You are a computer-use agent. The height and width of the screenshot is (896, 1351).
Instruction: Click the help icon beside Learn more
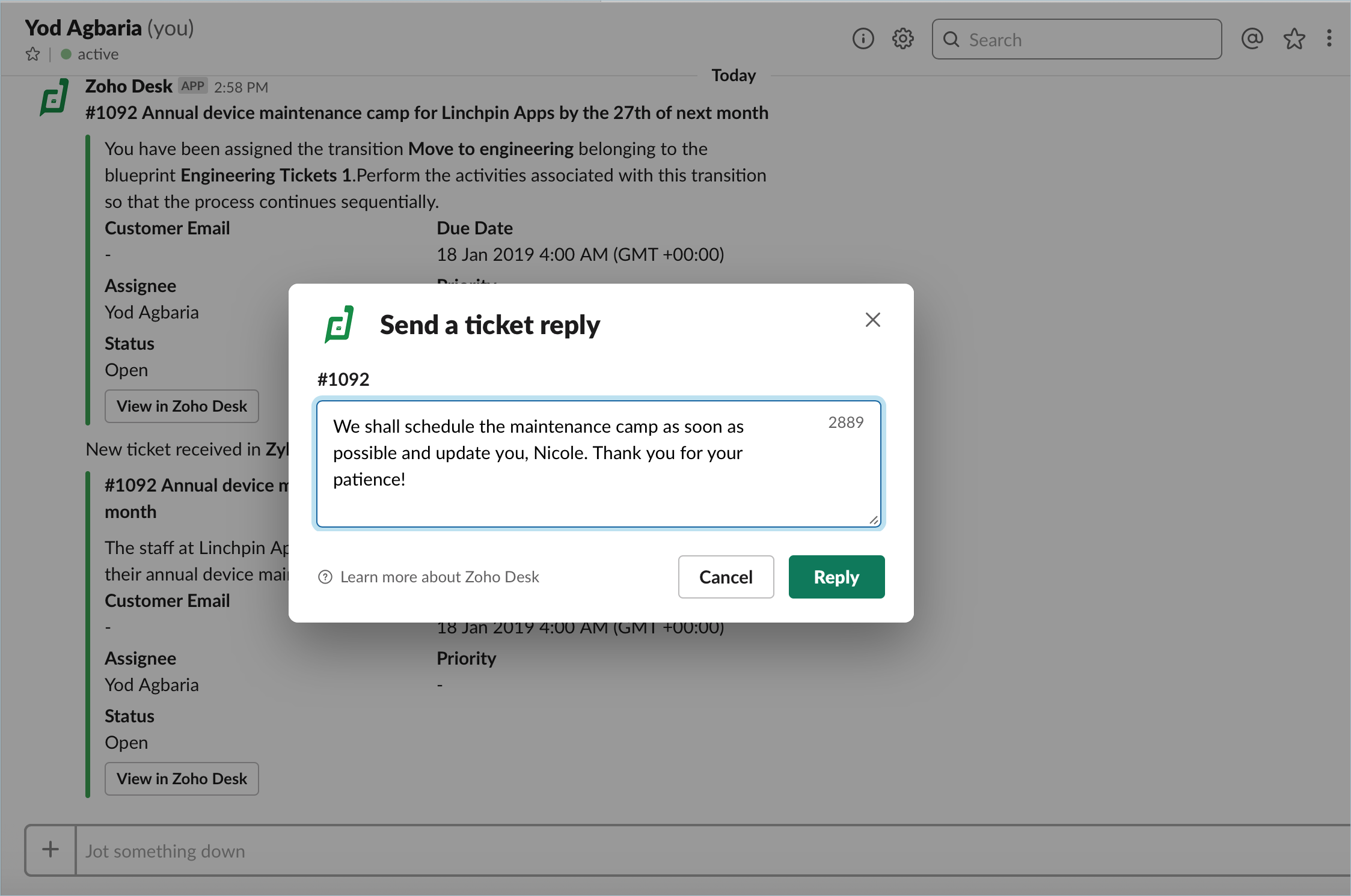pos(325,577)
